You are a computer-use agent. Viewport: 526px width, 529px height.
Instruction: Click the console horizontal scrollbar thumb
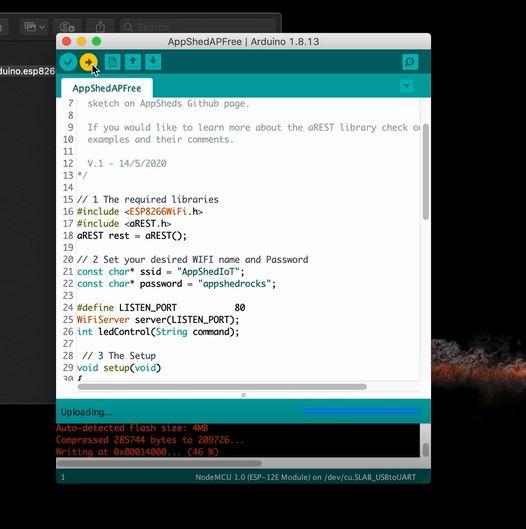coord(159,463)
